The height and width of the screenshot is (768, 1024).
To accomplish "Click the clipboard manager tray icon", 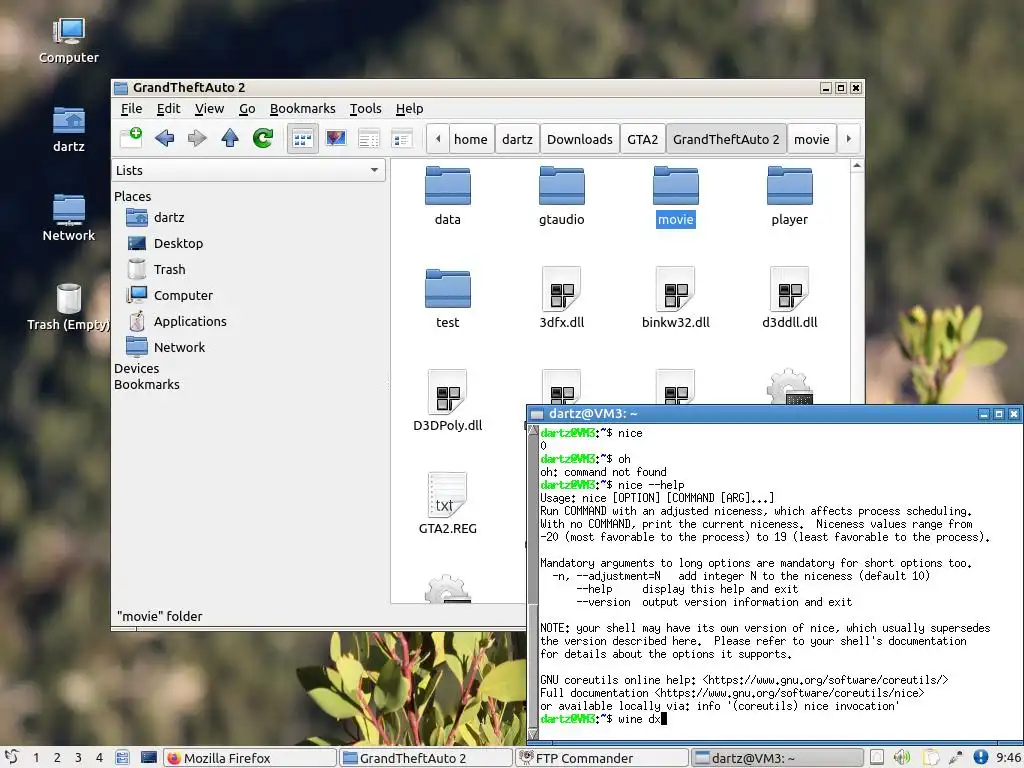I will click(930, 758).
